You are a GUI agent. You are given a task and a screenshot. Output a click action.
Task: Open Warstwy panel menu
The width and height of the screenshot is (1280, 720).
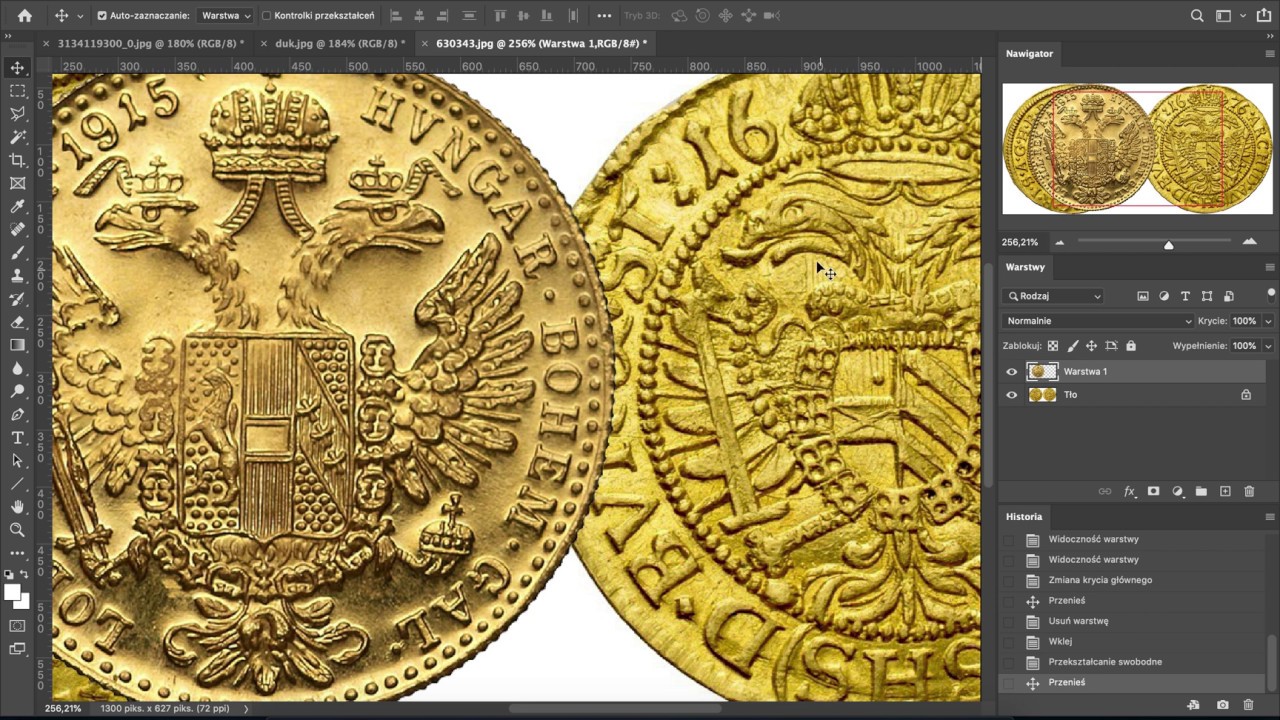point(1270,267)
